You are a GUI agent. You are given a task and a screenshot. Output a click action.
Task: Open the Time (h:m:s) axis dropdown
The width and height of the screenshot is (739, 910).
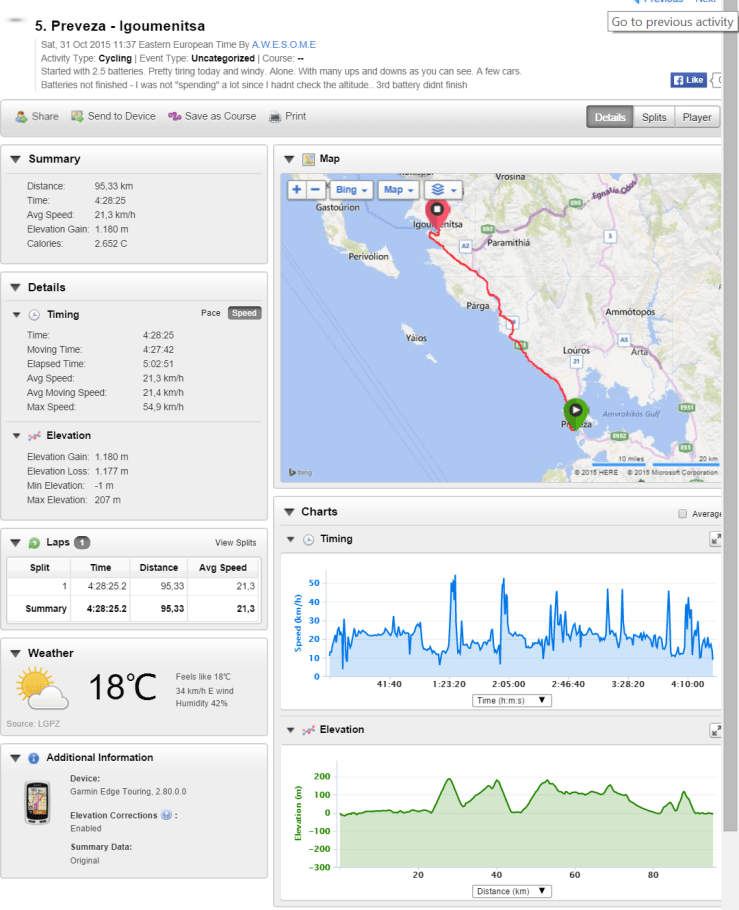[x=512, y=700]
